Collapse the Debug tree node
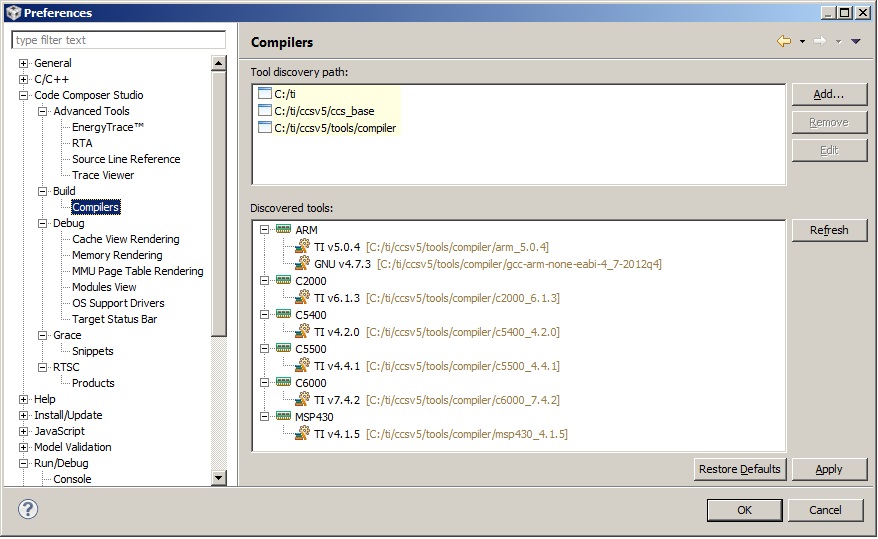Image resolution: width=878 pixels, height=539 pixels. pos(43,223)
